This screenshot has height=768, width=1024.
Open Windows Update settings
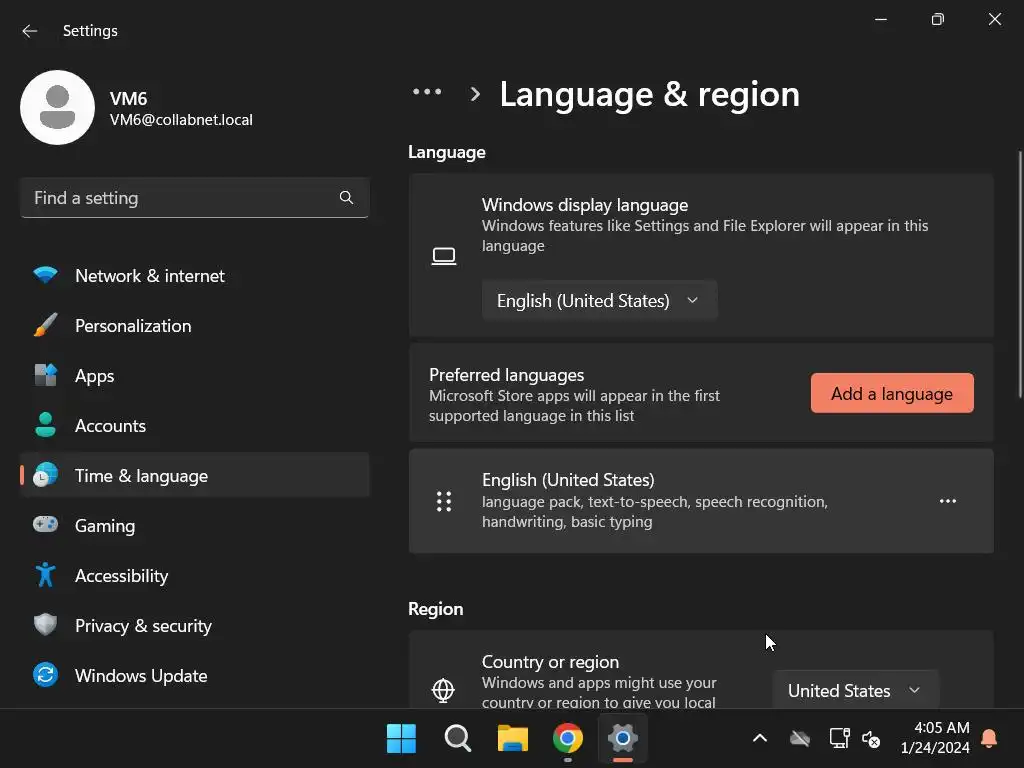coord(195,675)
